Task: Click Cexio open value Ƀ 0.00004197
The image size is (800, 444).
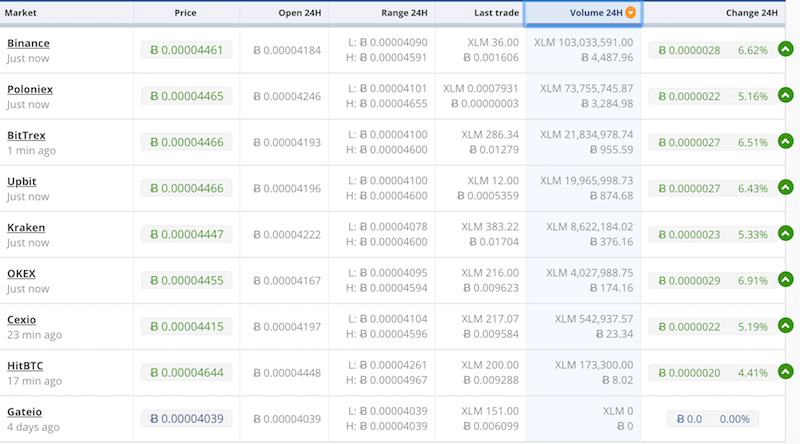Action: 287,327
